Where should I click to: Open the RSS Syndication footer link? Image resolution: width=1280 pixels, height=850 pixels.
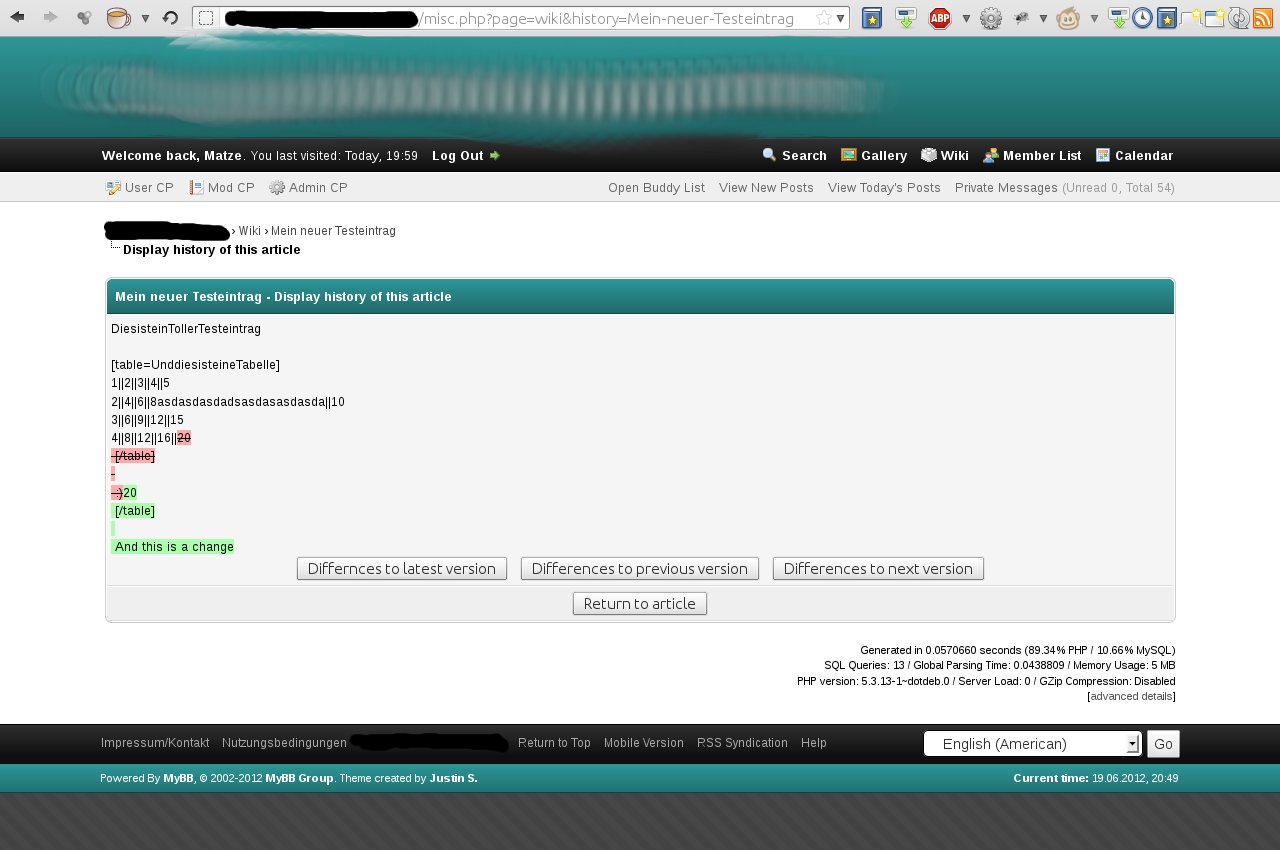click(x=742, y=743)
